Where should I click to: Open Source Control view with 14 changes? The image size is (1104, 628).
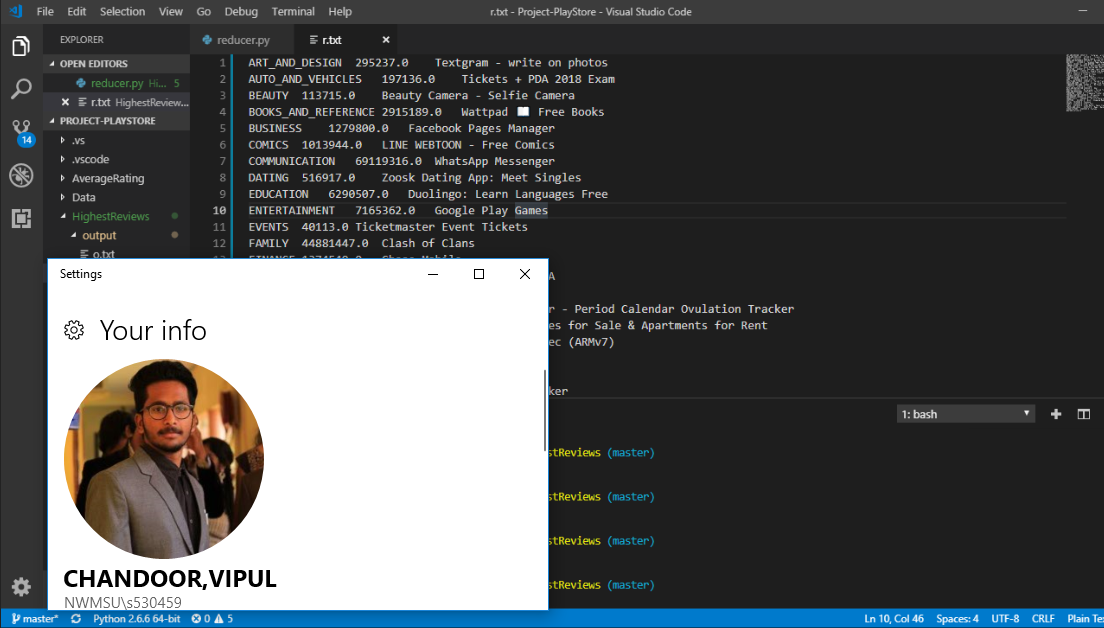(x=21, y=132)
